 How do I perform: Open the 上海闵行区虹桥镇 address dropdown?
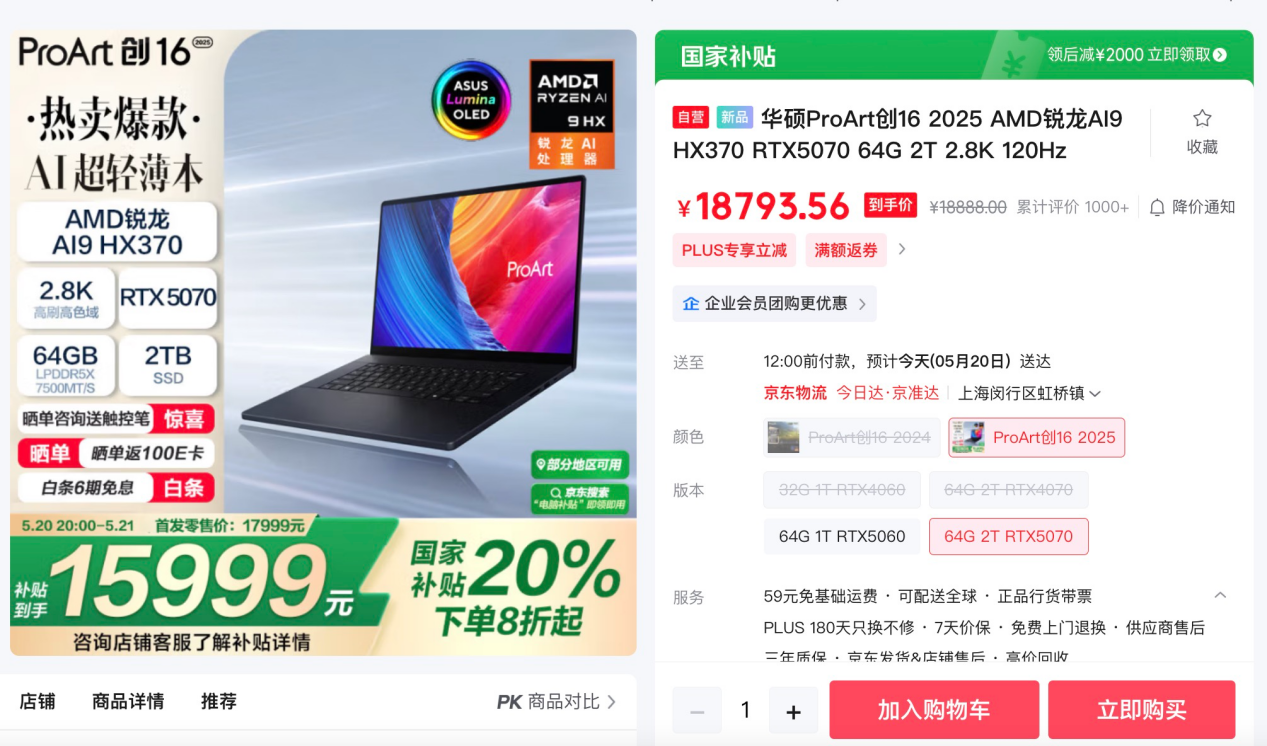pos(1029,393)
